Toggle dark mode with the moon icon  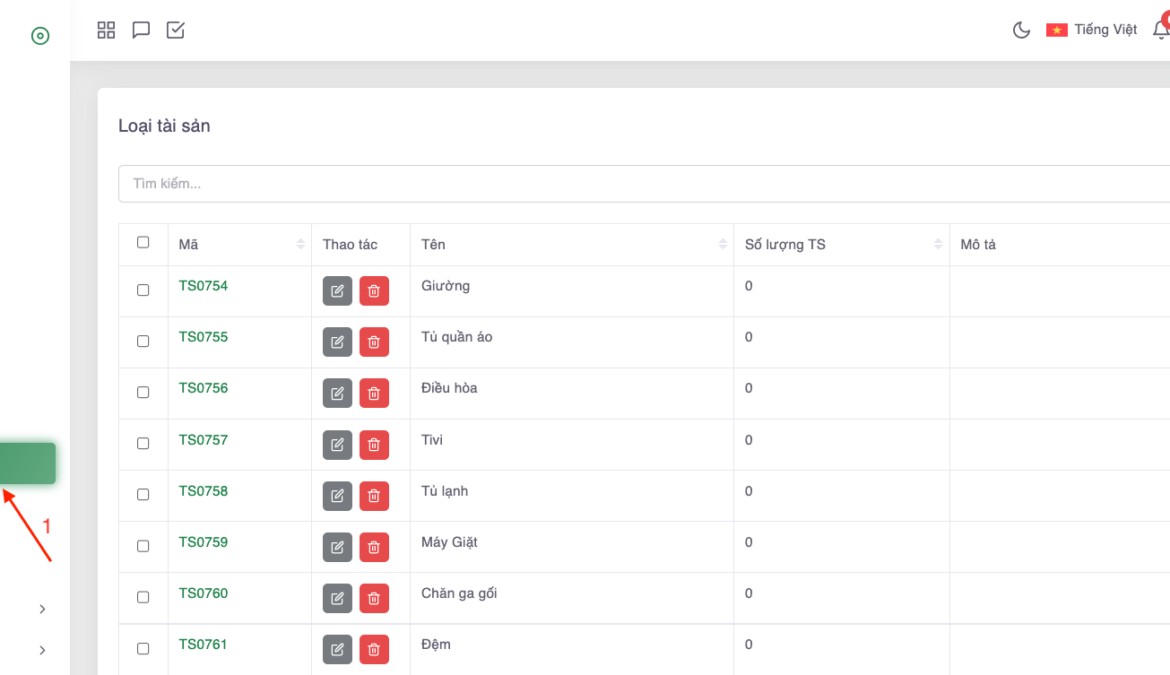tap(1021, 30)
